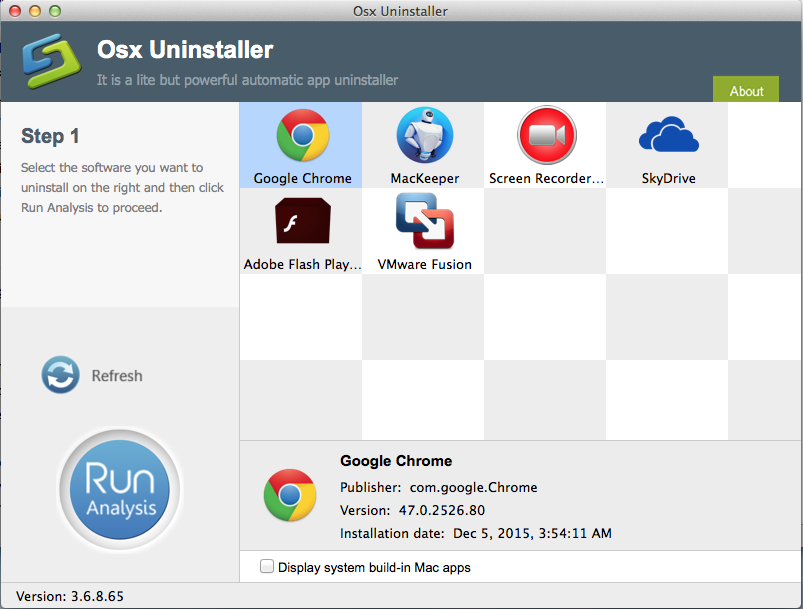Click the circular Refresh arrows icon
803x609 pixels.
point(60,376)
